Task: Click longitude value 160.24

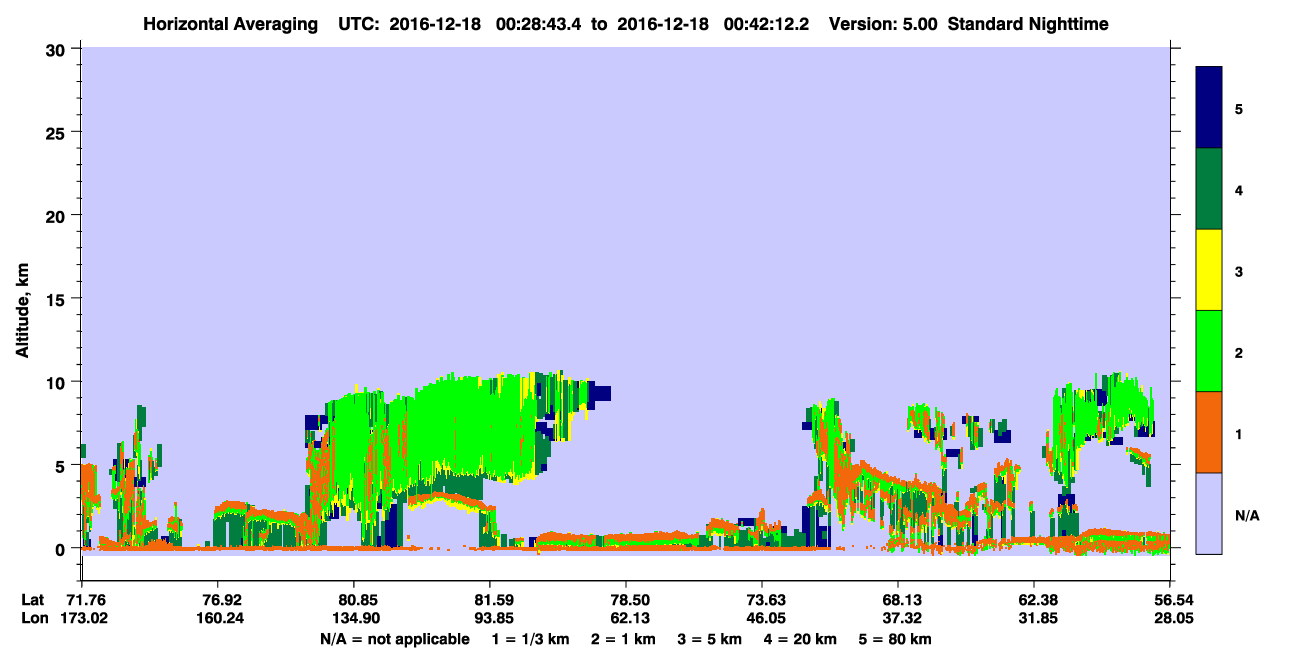Action: tap(218, 618)
